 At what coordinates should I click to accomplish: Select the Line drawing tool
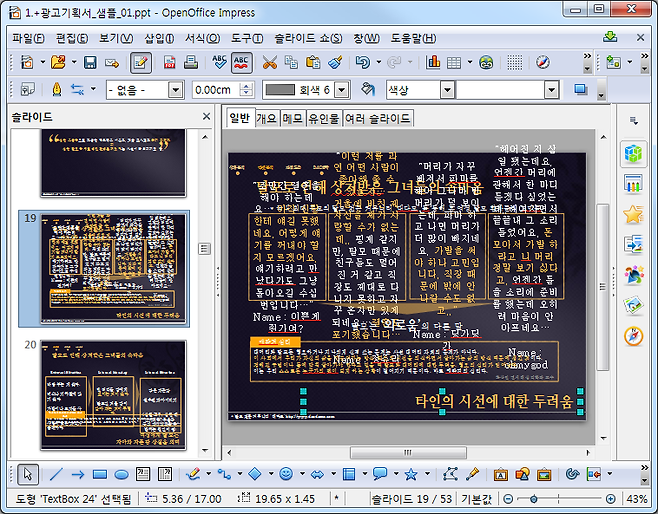(x=56, y=474)
